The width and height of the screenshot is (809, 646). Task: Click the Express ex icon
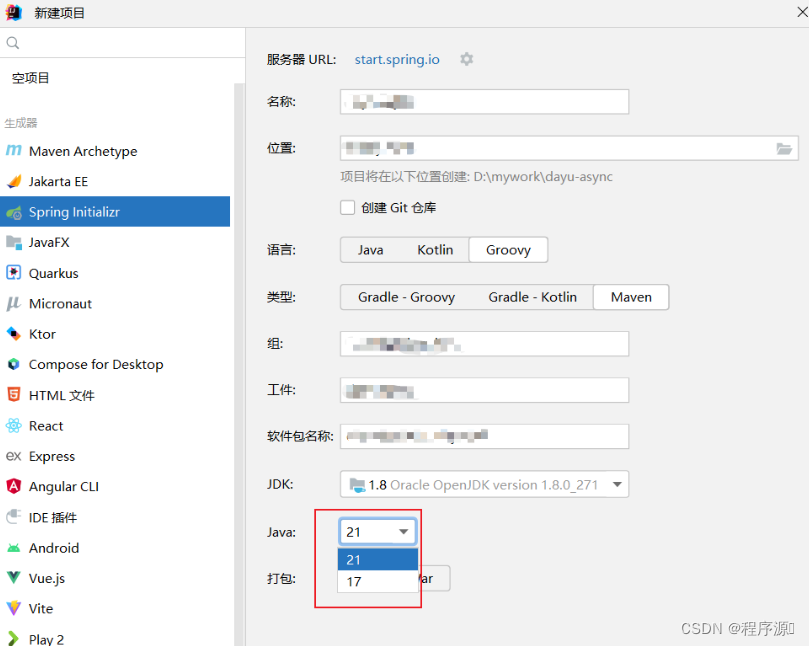13,456
